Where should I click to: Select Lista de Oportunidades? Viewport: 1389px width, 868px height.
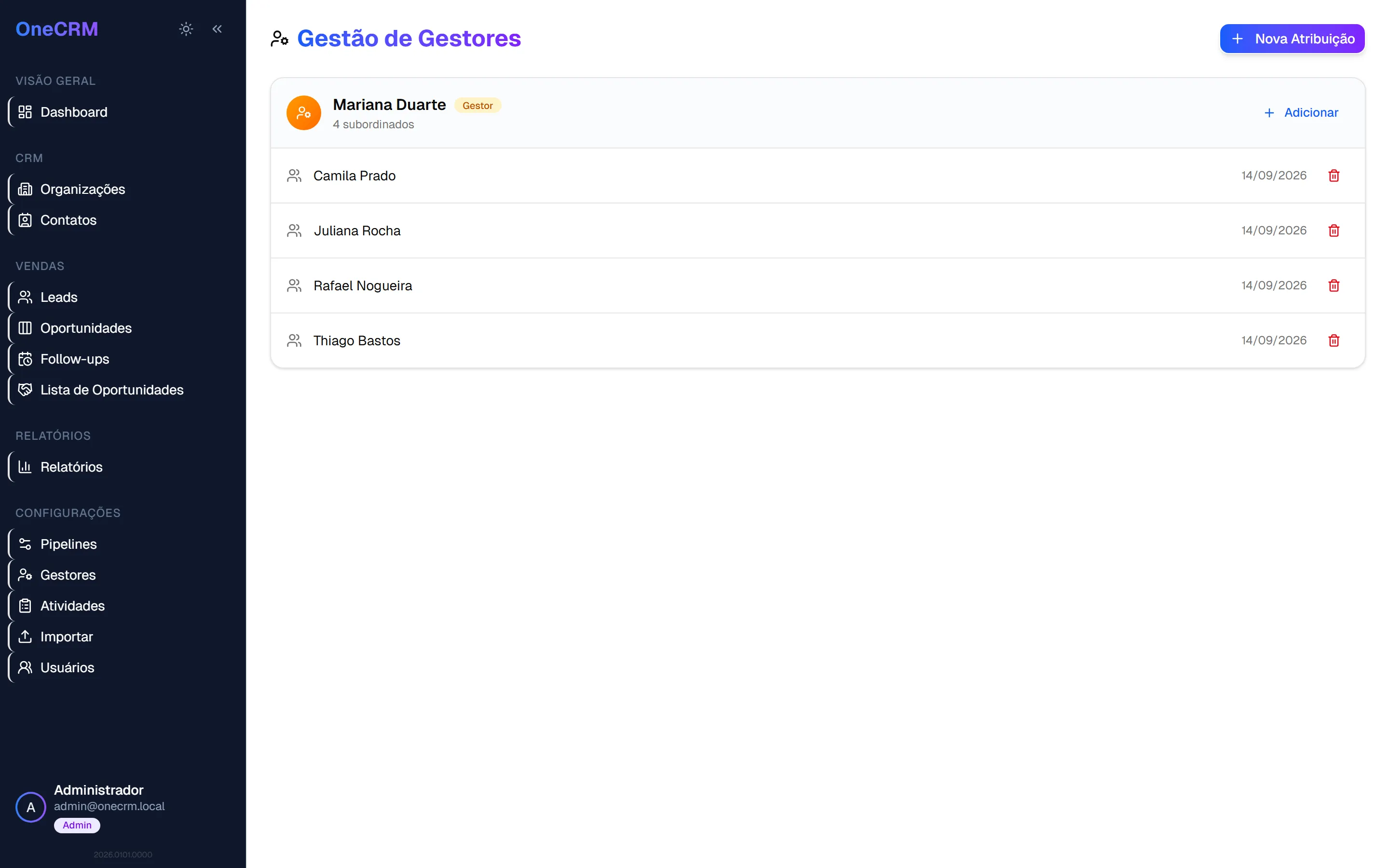pyautogui.click(x=123, y=390)
